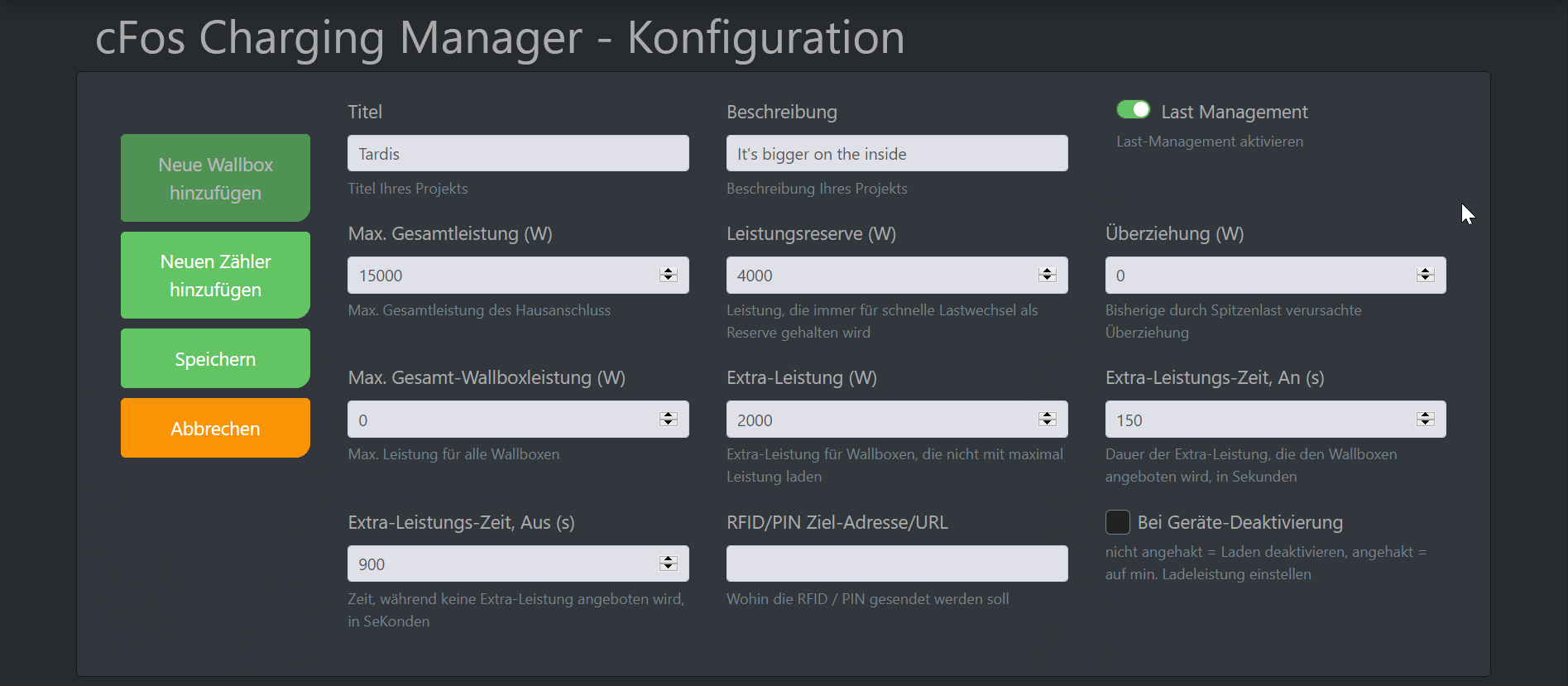Use the Leistungsreserve spinner arrows

point(1048,275)
